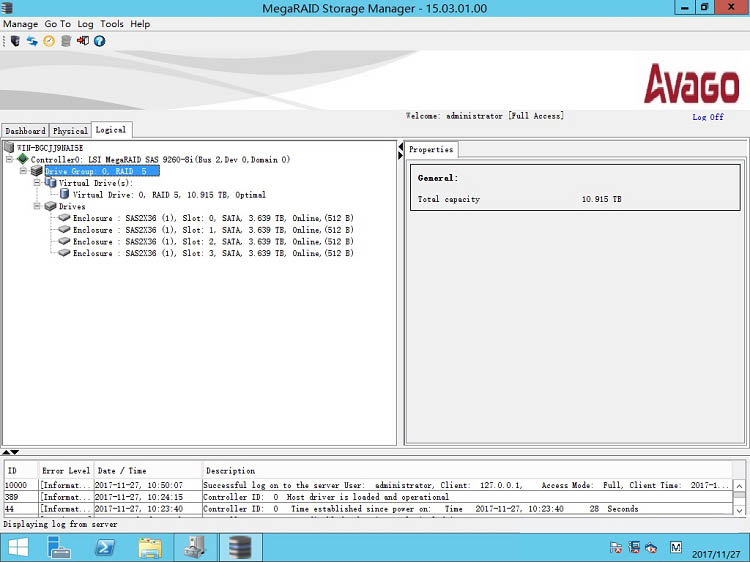Click the flag notification tray icon

[x=616, y=548]
